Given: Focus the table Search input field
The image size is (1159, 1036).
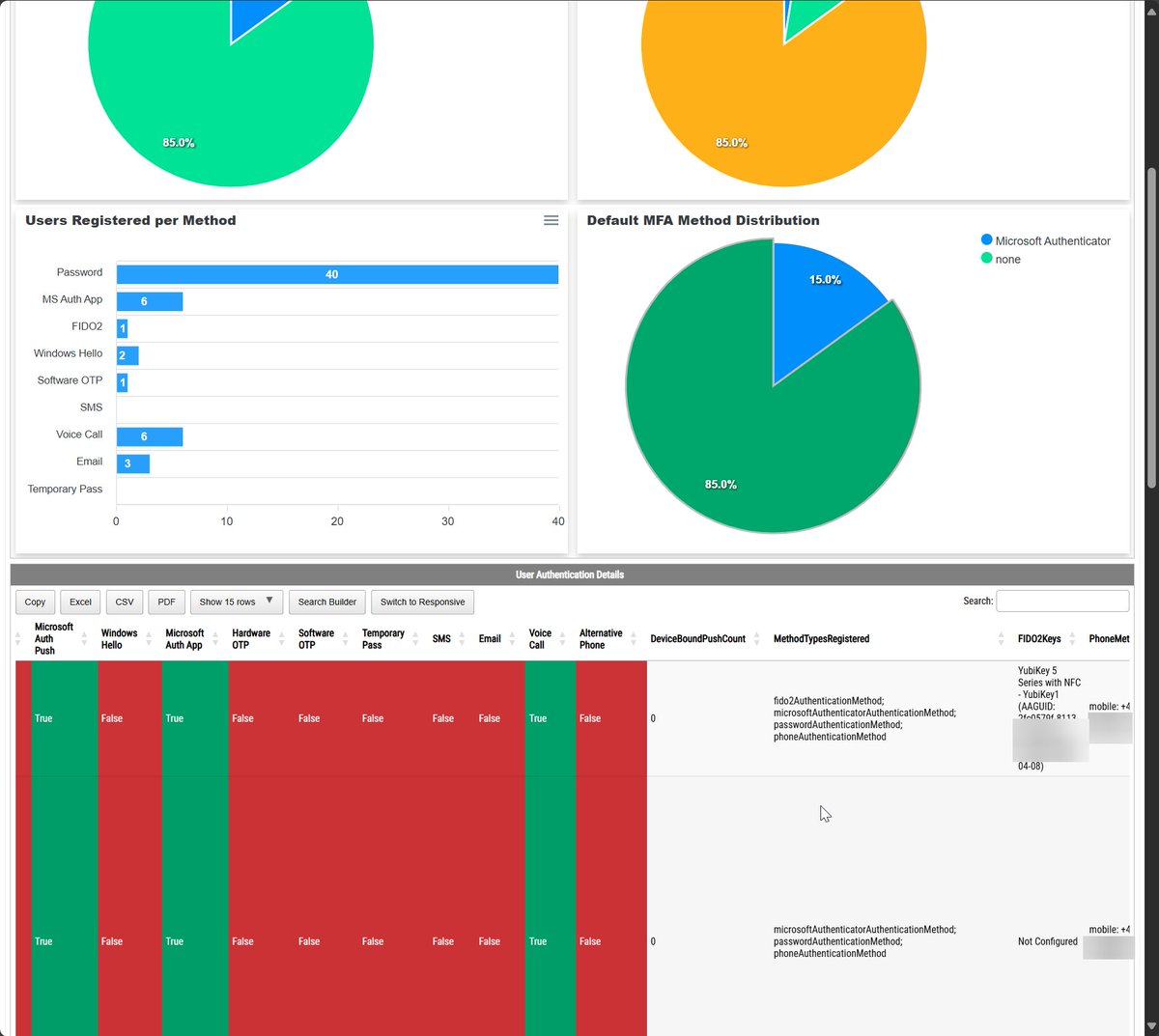Looking at the screenshot, I should (x=1062, y=601).
